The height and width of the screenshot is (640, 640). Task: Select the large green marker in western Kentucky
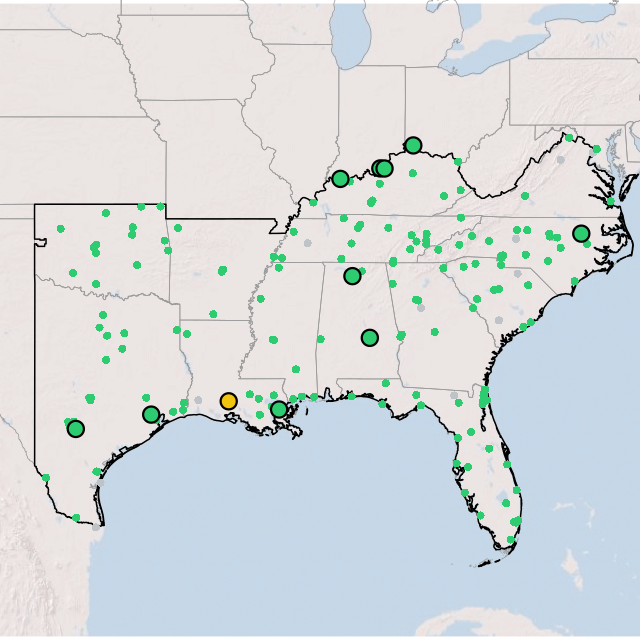340,179
